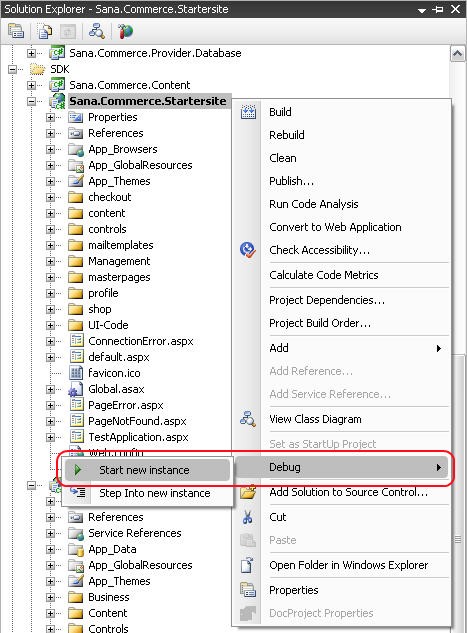The width and height of the screenshot is (467, 633).
Task: Click the App_Data folder icon
Action: [x=76, y=549]
